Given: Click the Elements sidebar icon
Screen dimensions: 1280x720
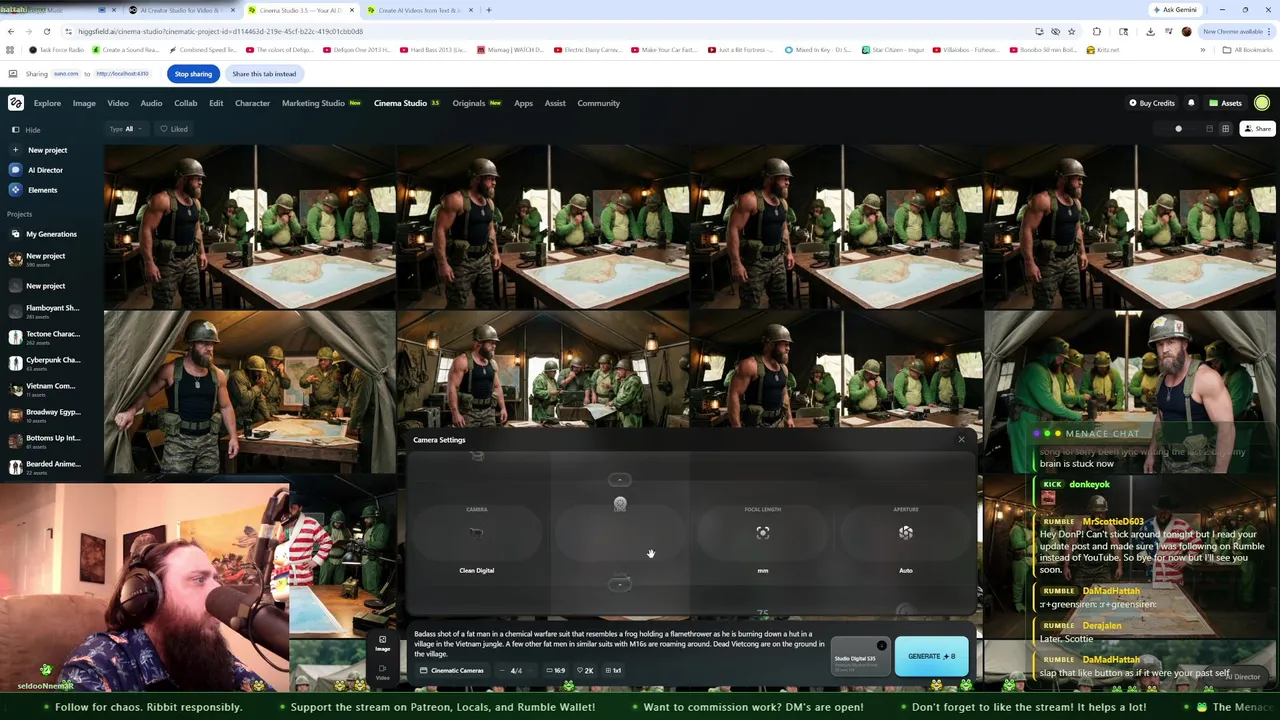Looking at the screenshot, I should pos(15,190).
